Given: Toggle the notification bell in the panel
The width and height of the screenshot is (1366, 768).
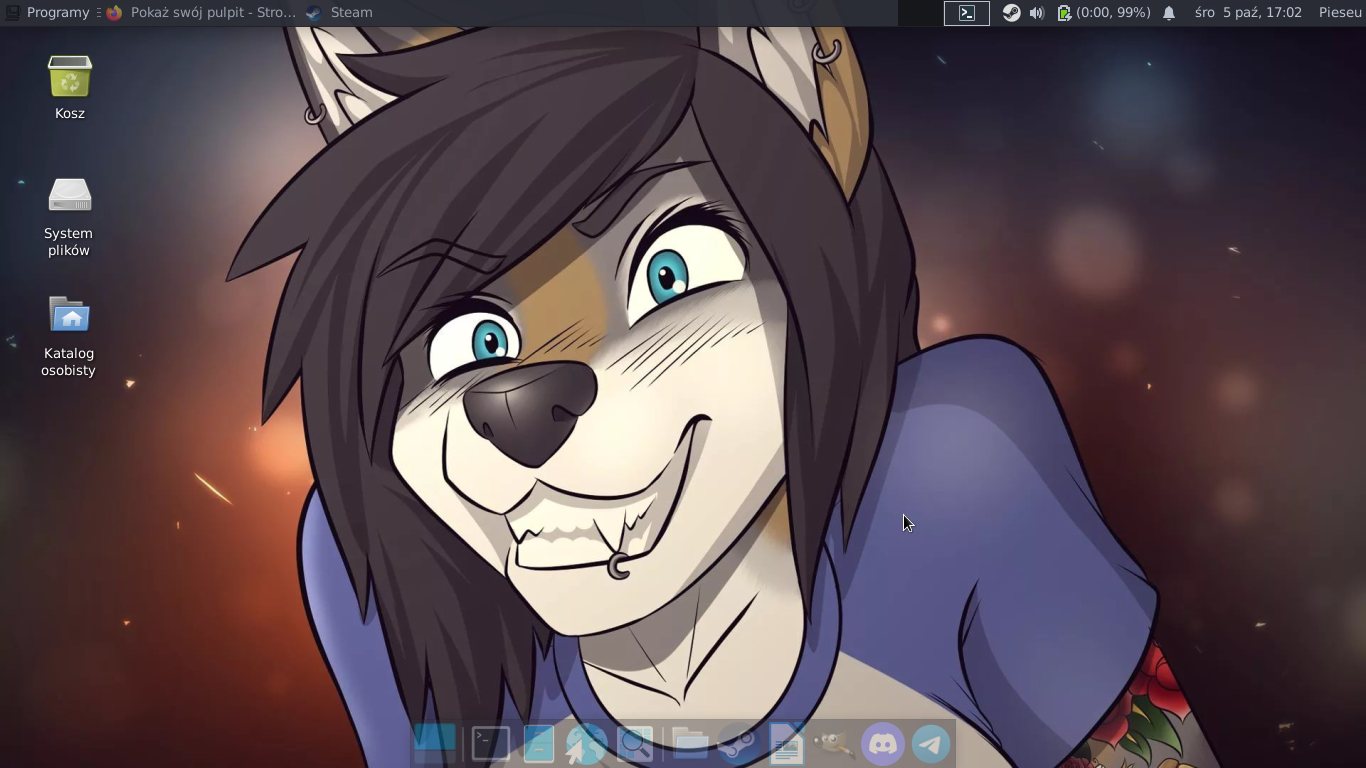Looking at the screenshot, I should [1170, 13].
